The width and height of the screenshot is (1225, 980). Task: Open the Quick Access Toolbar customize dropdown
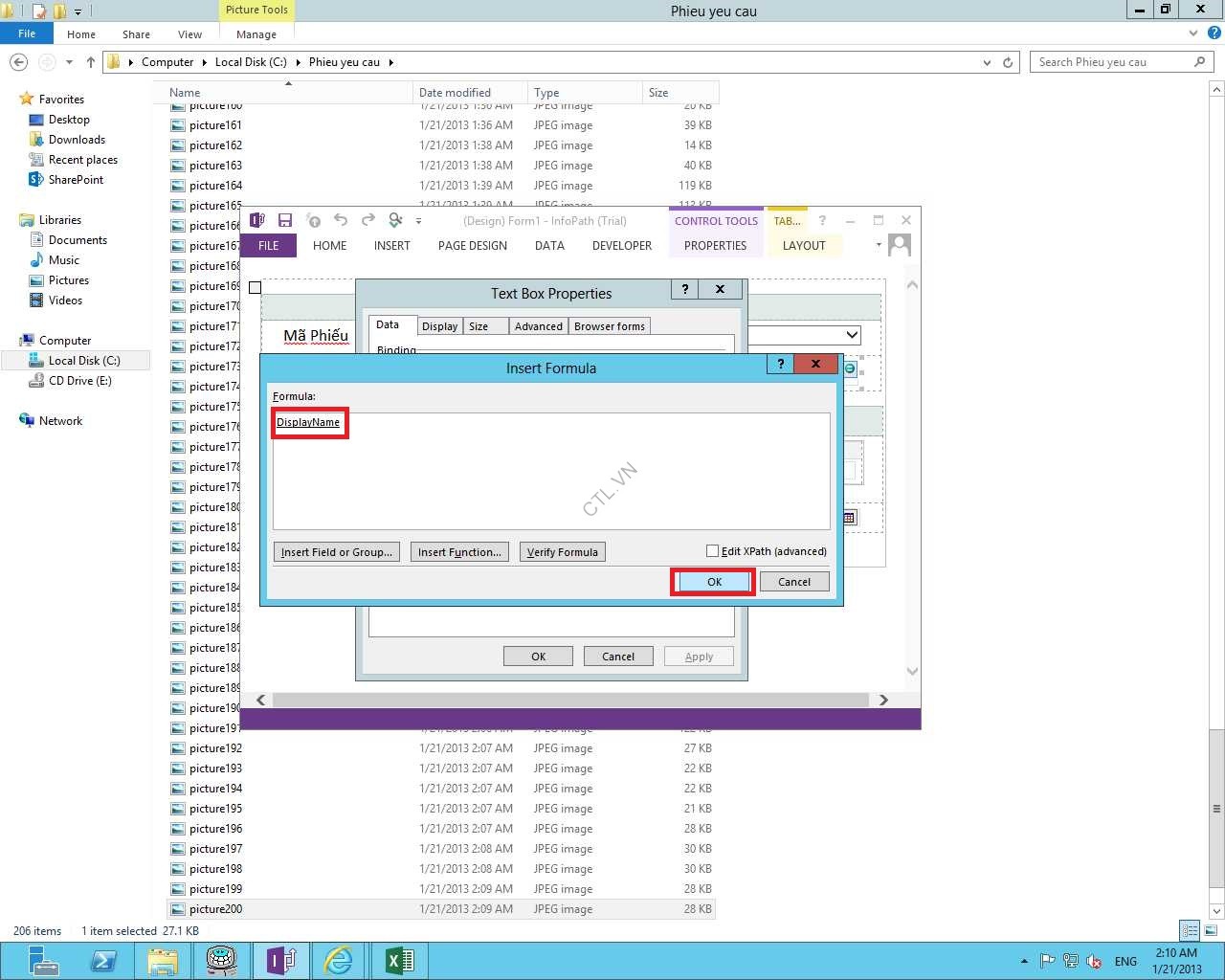tap(418, 221)
